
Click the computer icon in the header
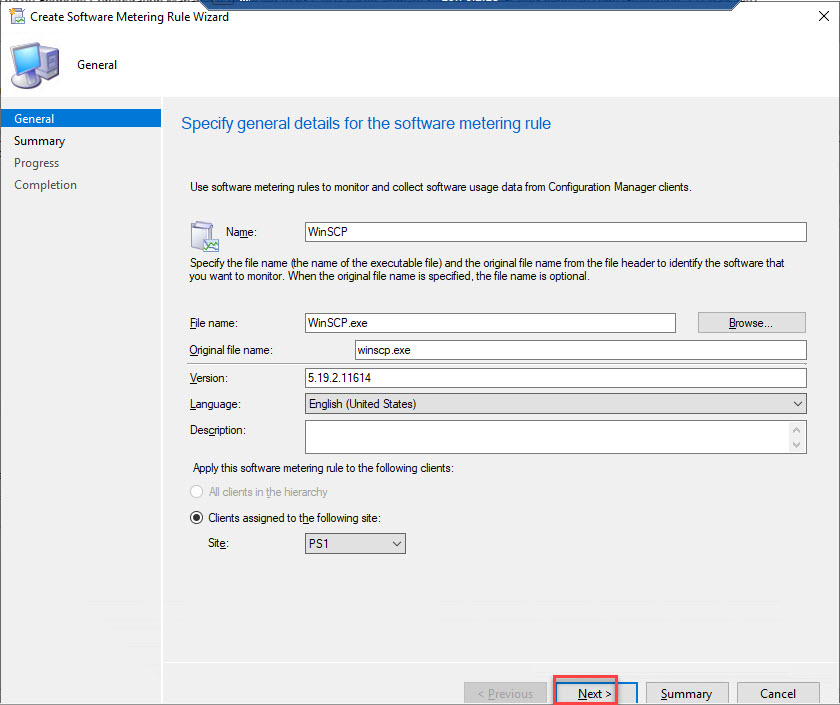pyautogui.click(x=33, y=66)
